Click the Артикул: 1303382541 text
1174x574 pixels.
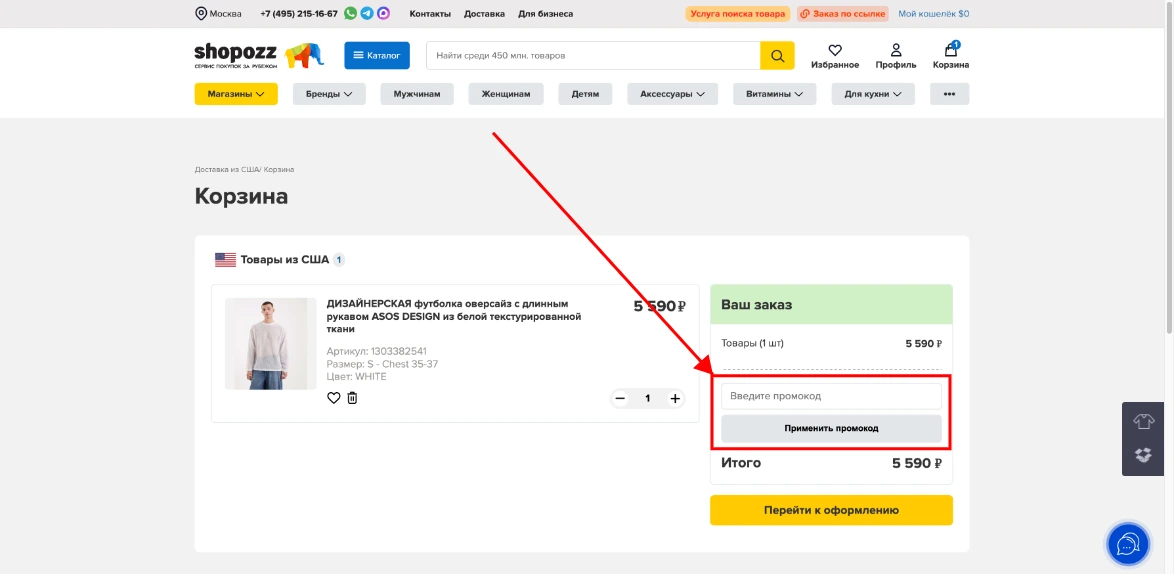[x=377, y=351]
